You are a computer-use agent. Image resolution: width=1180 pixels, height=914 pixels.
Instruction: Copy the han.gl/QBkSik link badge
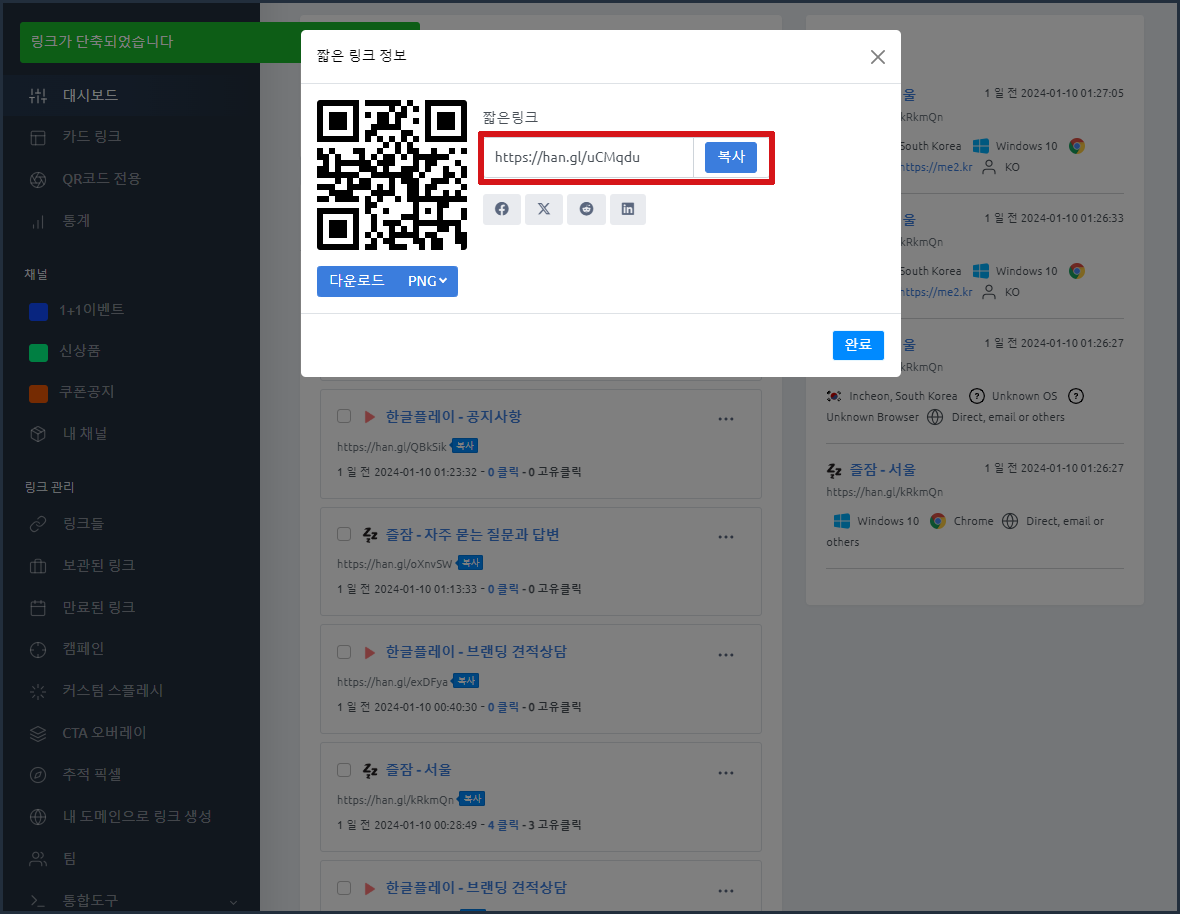pyautogui.click(x=465, y=446)
